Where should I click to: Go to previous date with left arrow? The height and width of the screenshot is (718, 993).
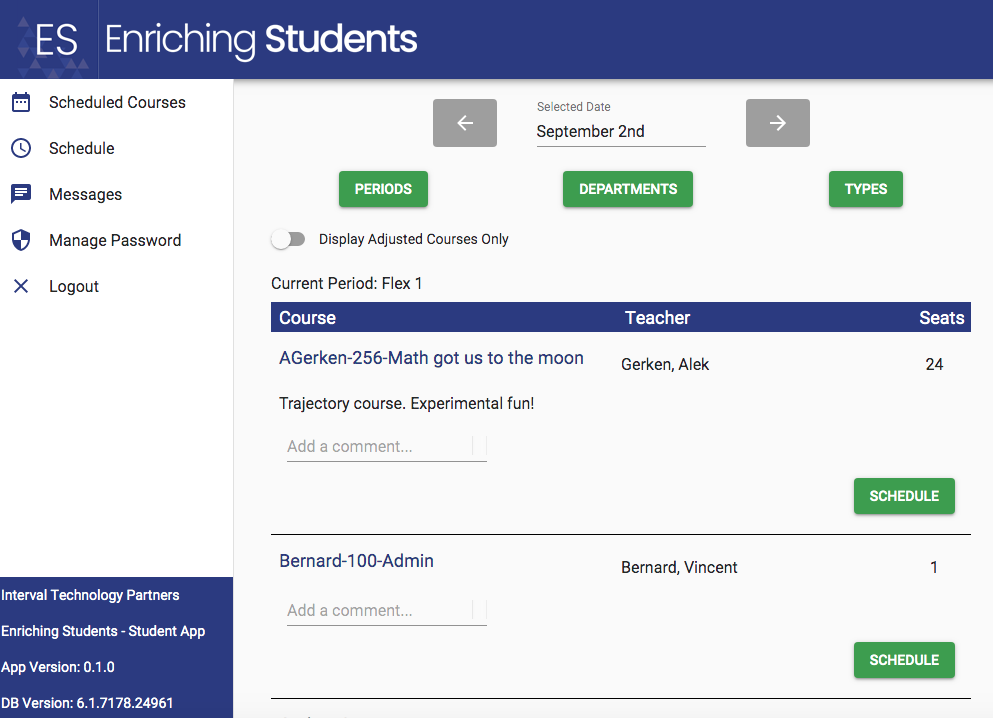point(464,123)
